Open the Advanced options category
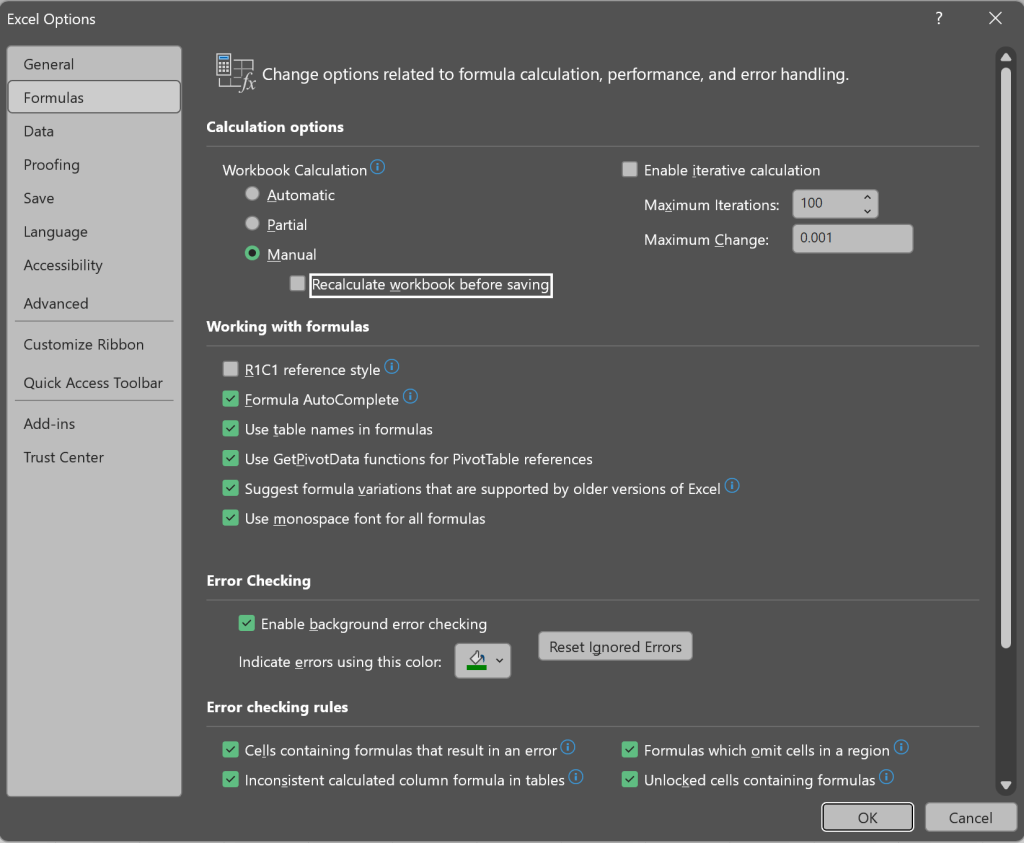1024x843 pixels. [x=94, y=303]
